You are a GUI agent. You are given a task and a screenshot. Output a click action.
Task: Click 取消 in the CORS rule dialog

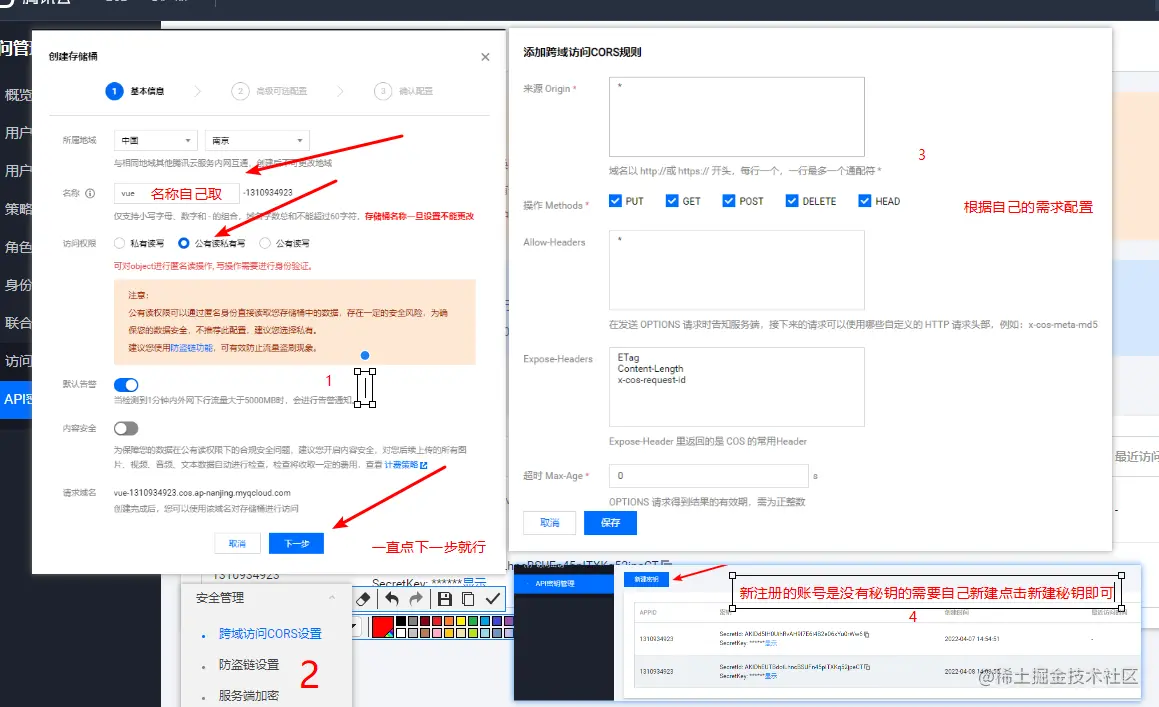click(x=549, y=523)
